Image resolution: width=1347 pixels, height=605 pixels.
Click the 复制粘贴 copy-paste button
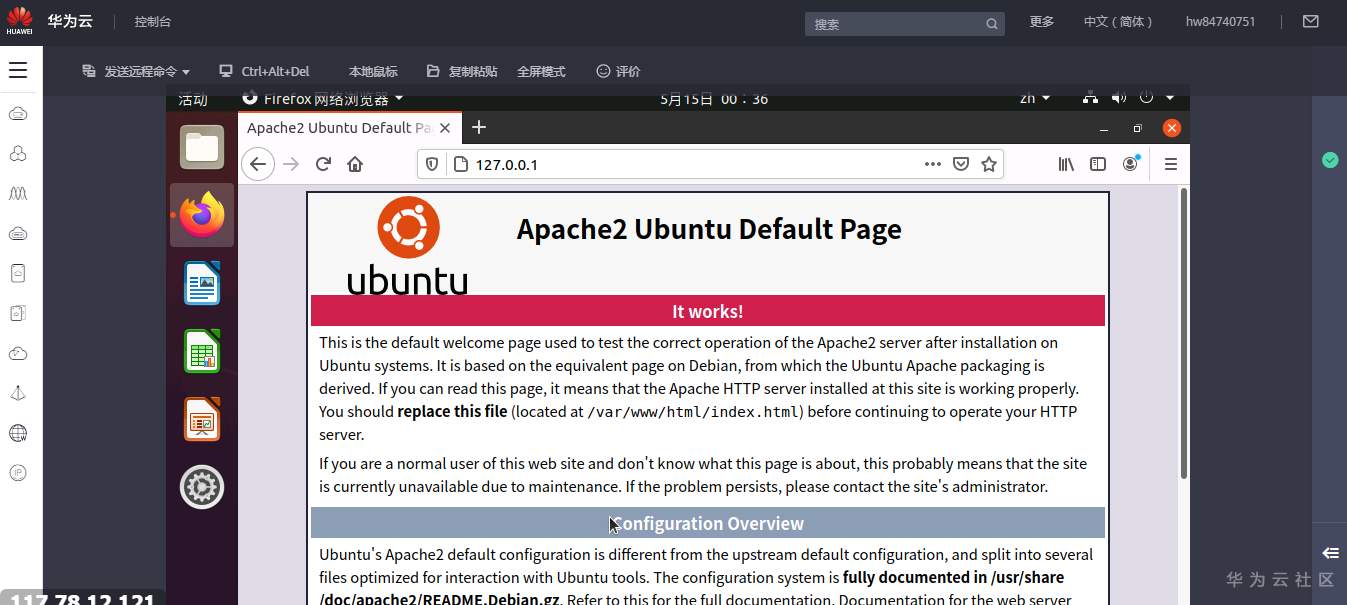click(x=462, y=71)
